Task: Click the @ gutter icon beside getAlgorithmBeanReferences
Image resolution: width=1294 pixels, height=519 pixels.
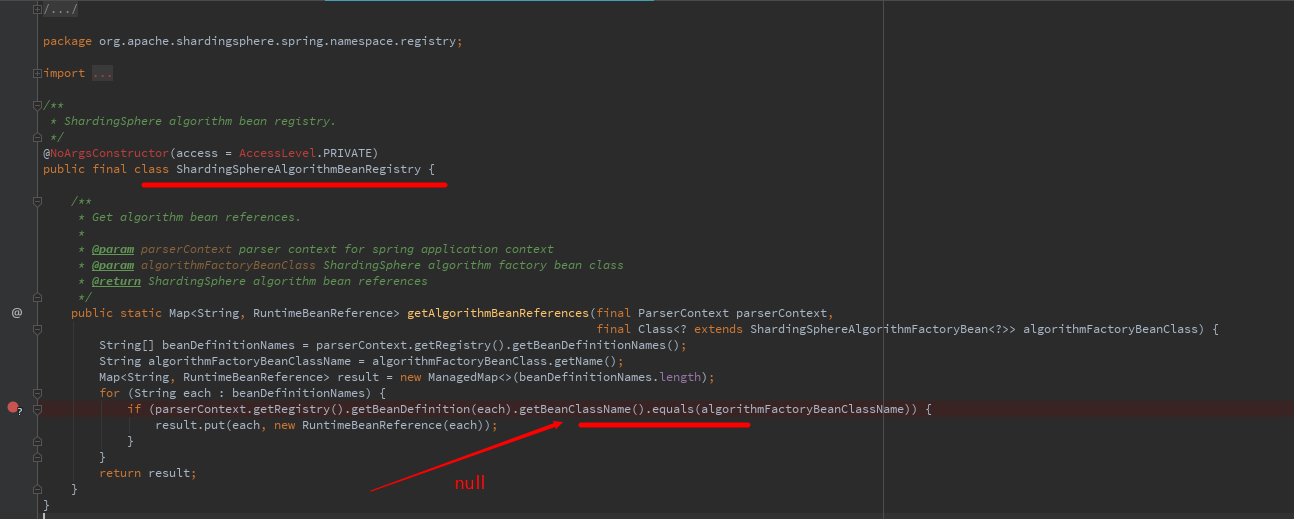Action: [x=16, y=313]
